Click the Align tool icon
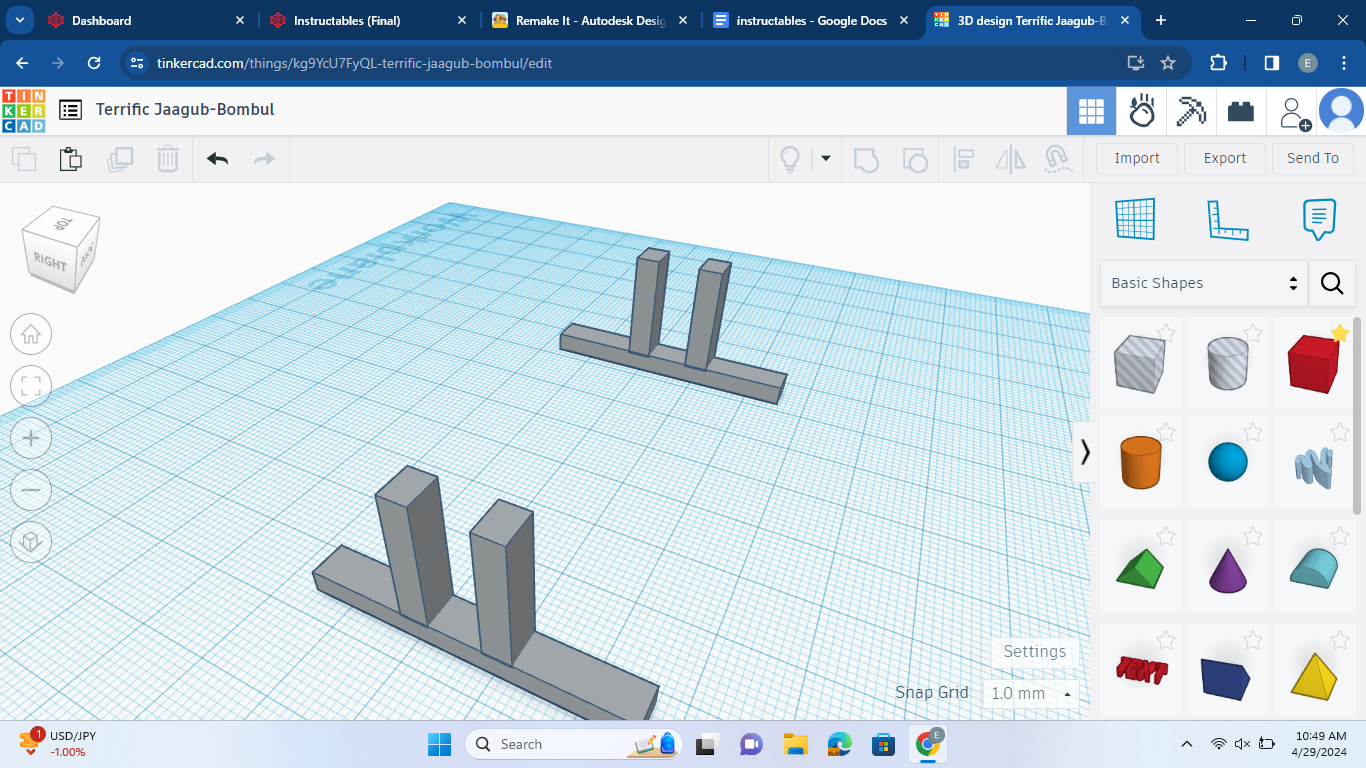Image resolution: width=1366 pixels, height=768 pixels. pyautogui.click(x=964, y=159)
